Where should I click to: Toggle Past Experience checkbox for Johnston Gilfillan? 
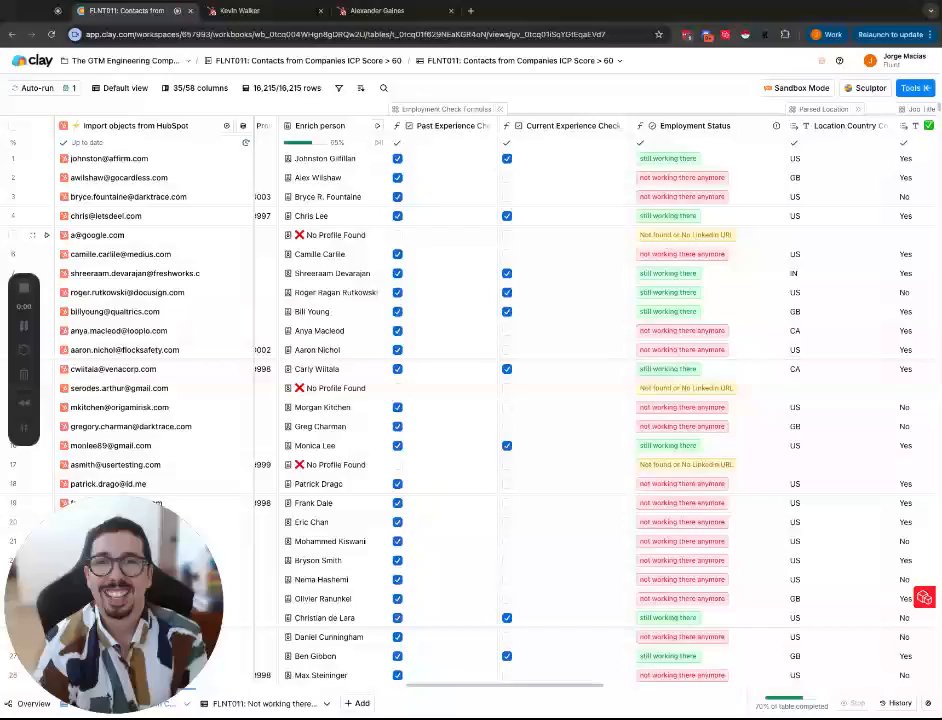[x=397, y=159]
